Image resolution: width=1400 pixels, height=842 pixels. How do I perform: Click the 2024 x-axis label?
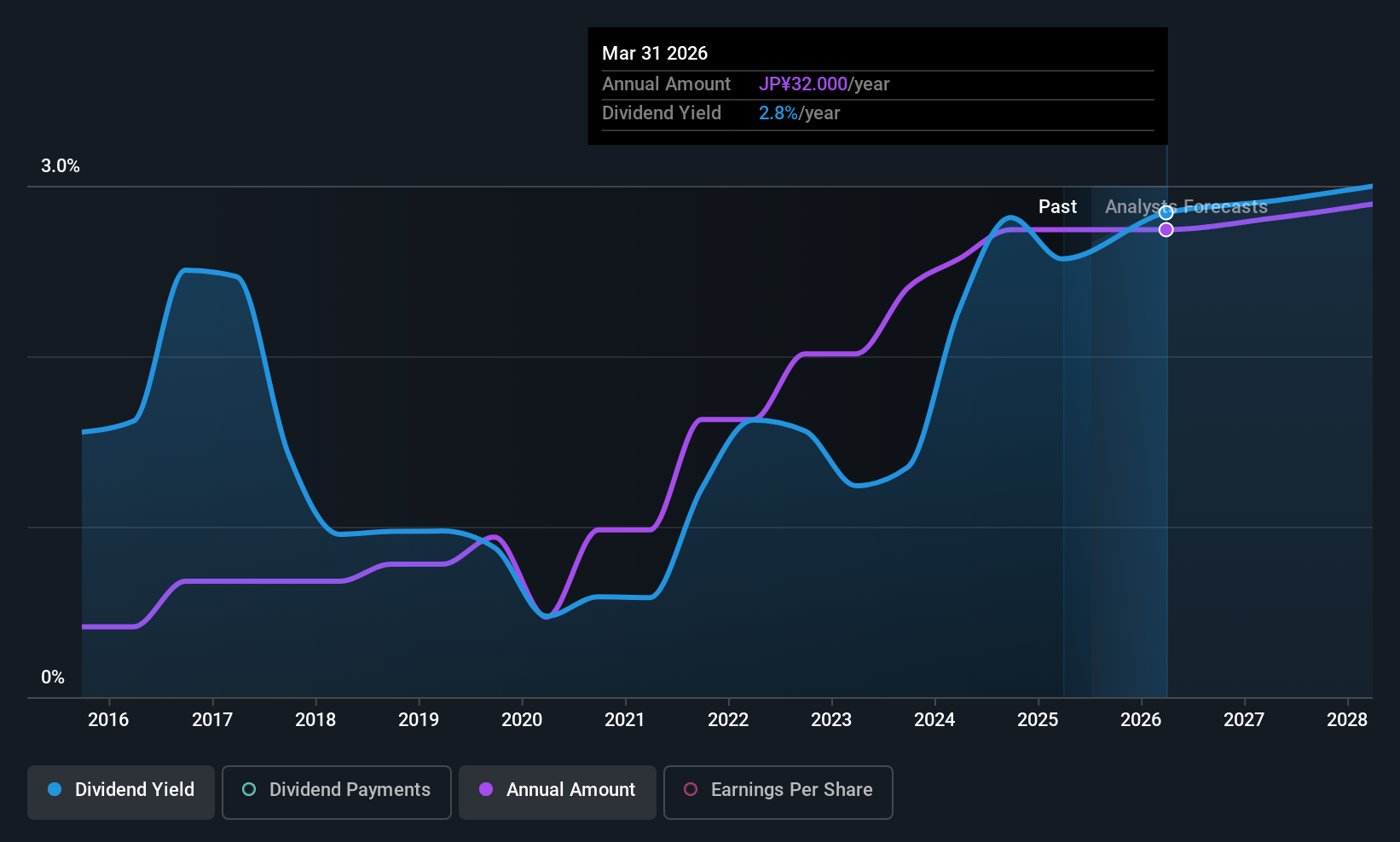[x=934, y=720]
